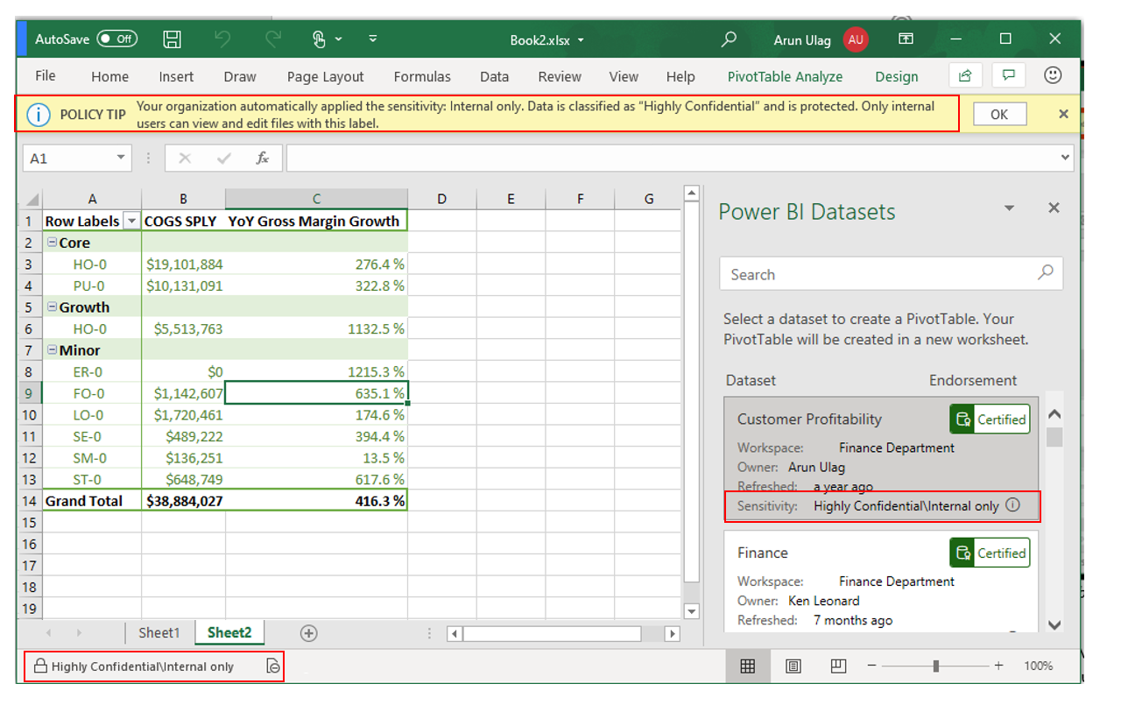
Task: Open the Name Box dropdown arrow
Action: 121,158
